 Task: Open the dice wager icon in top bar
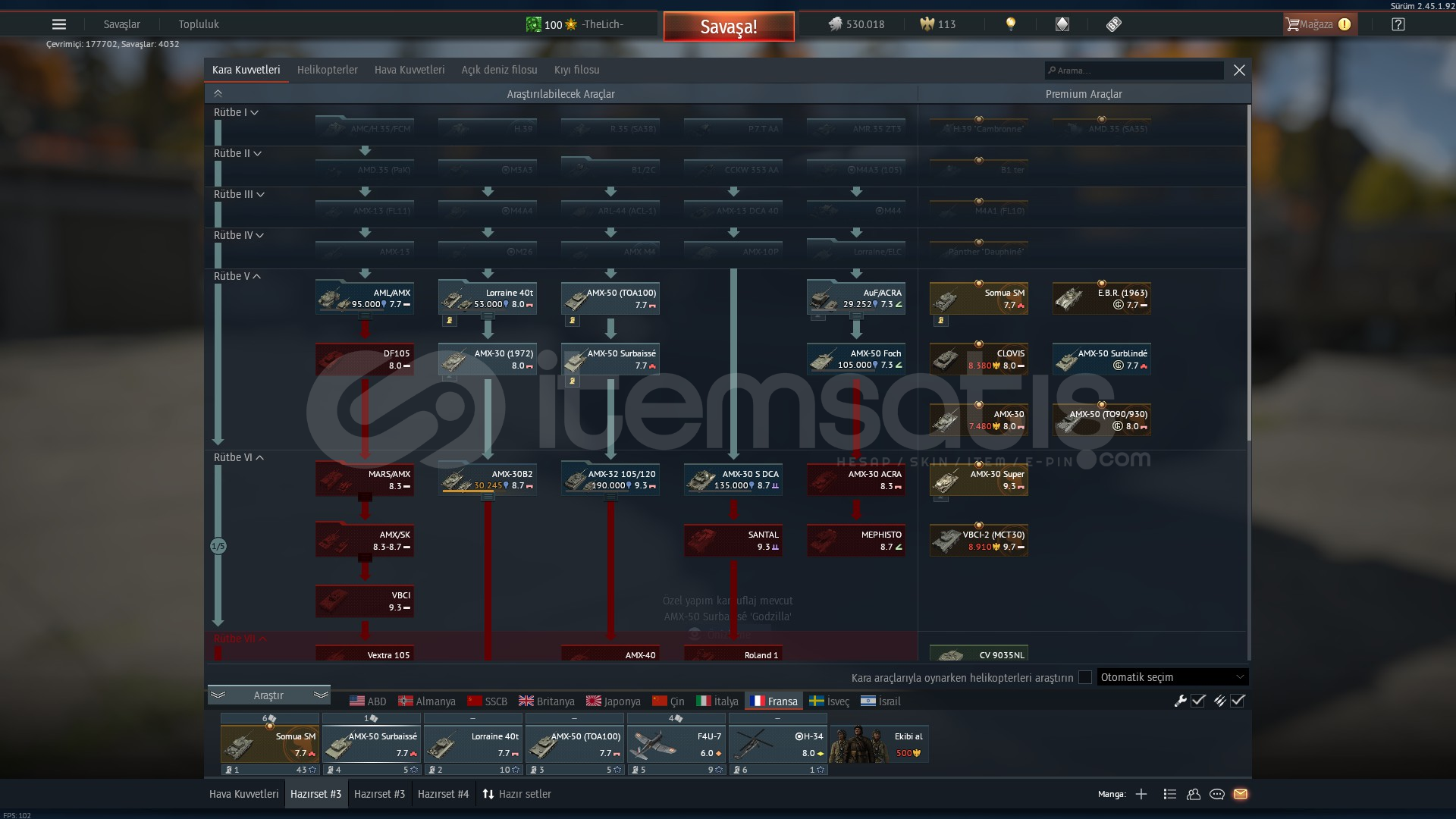[x=1062, y=24]
